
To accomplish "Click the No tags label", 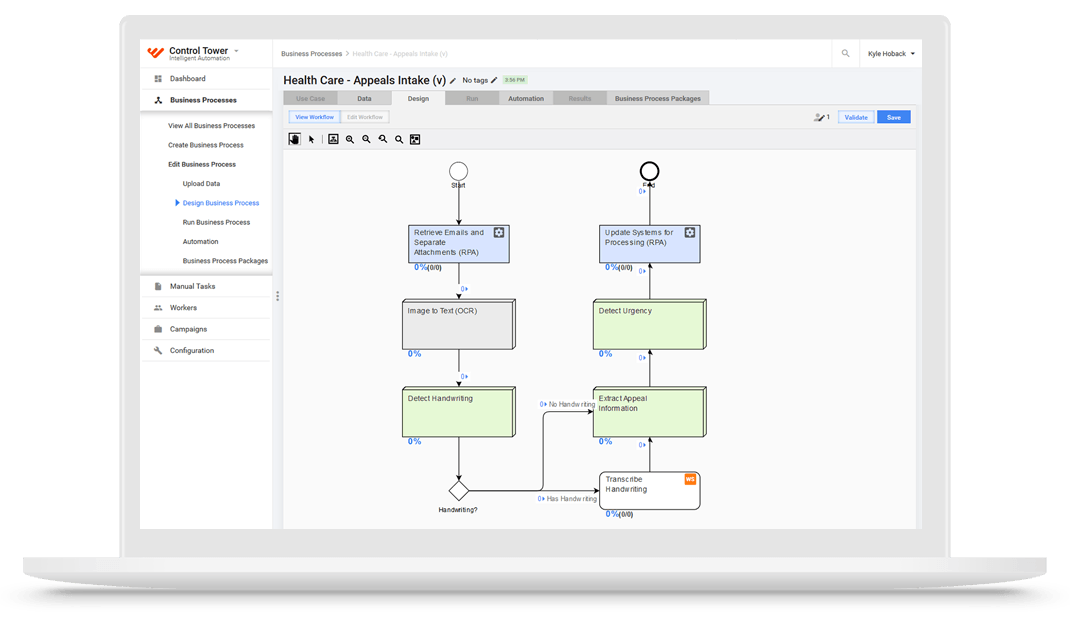I will (475, 80).
